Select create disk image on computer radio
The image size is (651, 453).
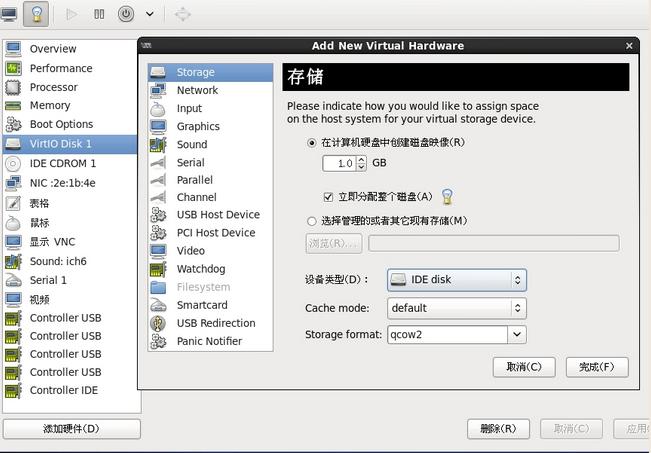[x=312, y=143]
